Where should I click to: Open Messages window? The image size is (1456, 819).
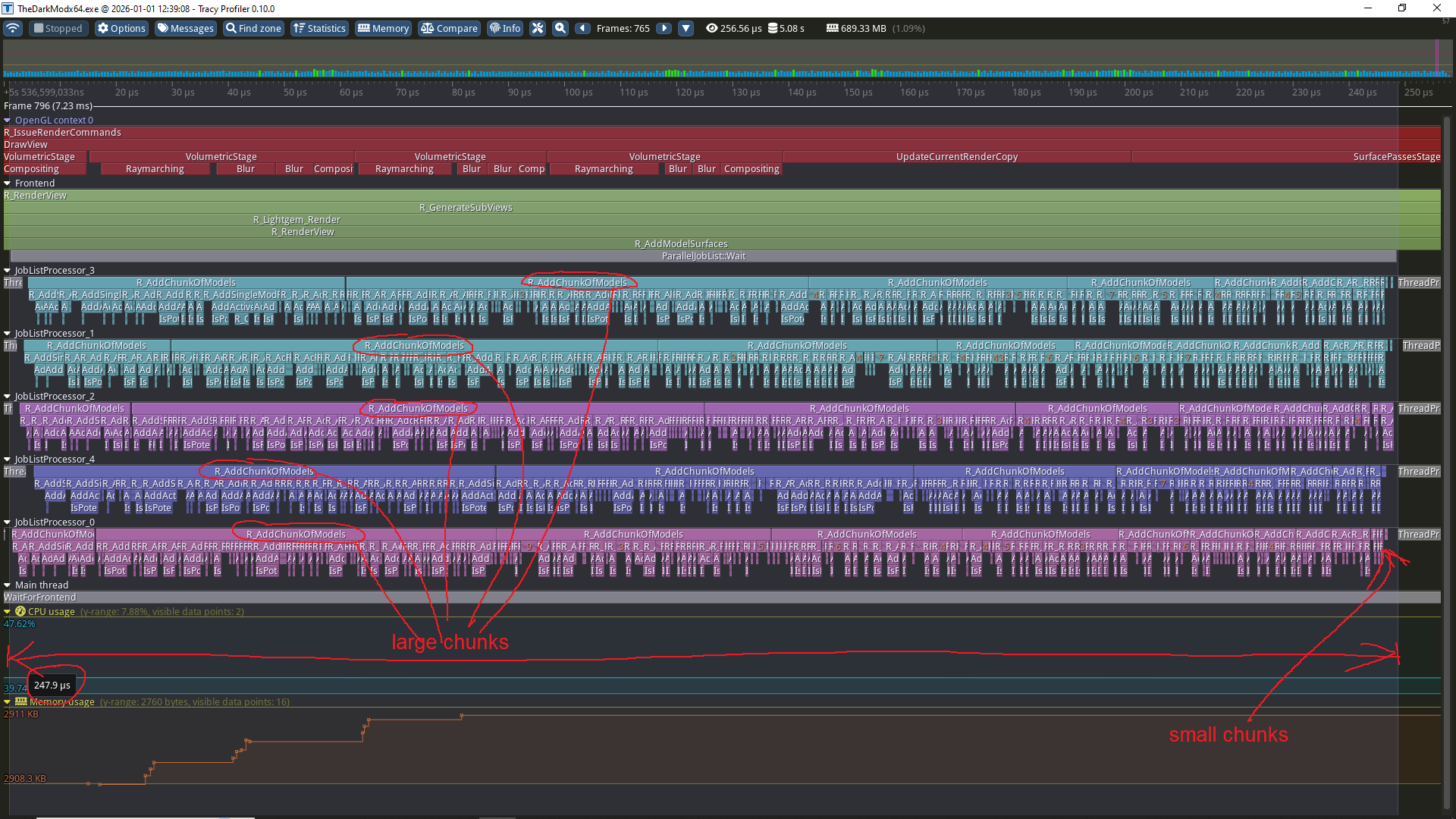pyautogui.click(x=186, y=28)
